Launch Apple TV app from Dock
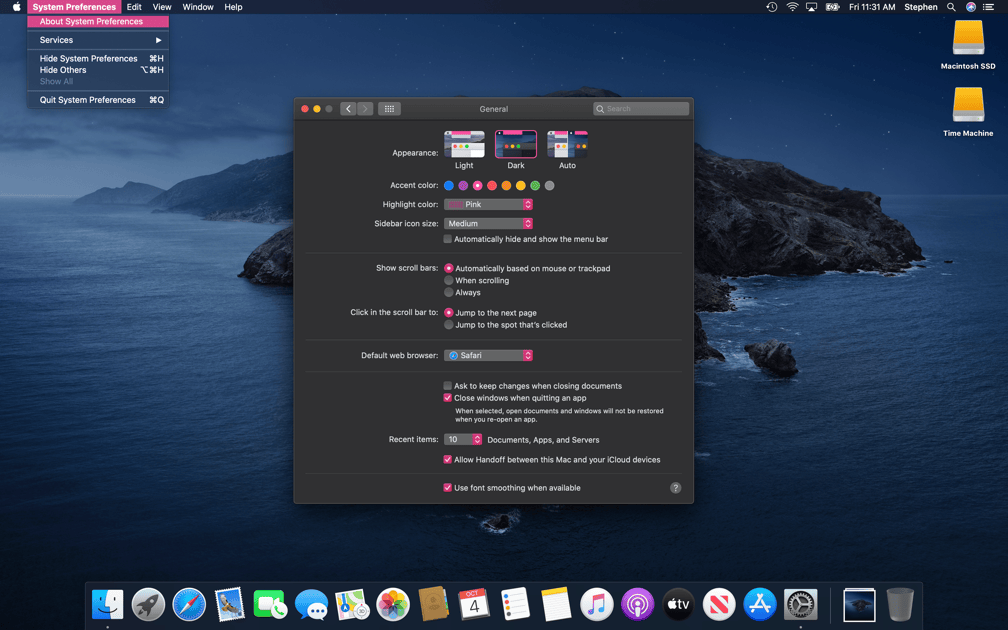This screenshot has width=1008, height=630. click(678, 604)
